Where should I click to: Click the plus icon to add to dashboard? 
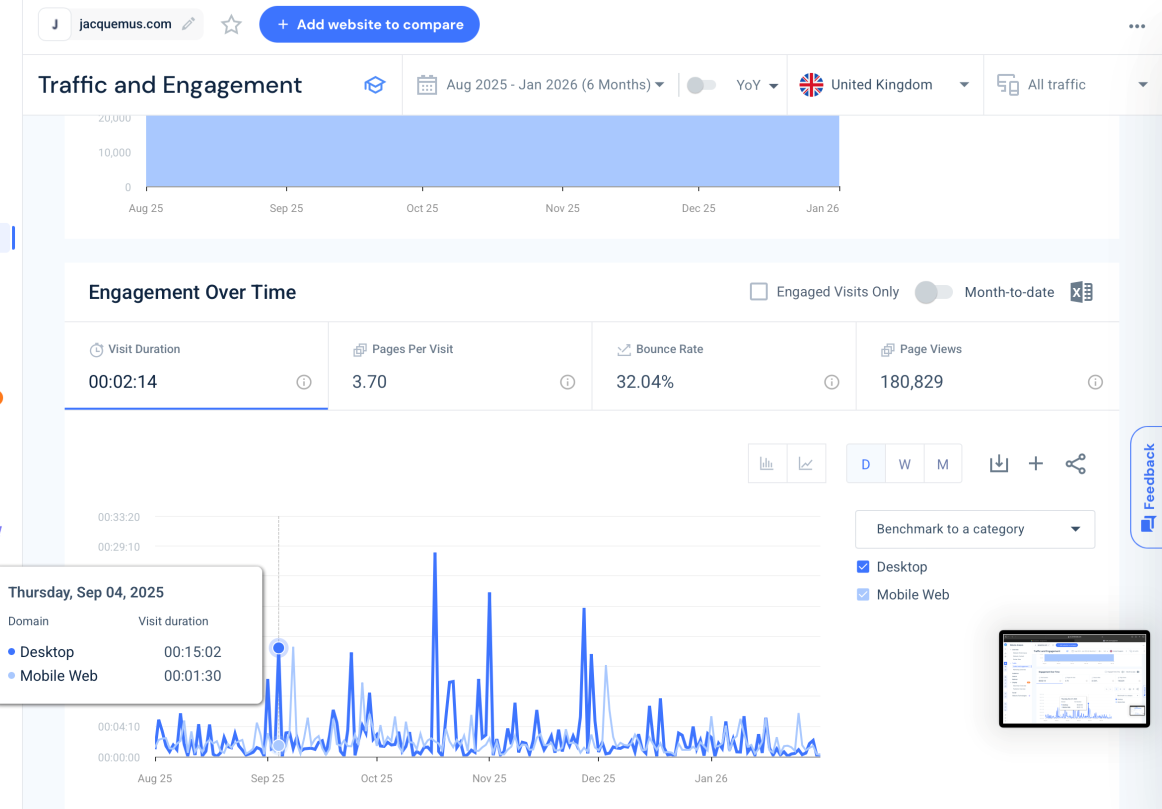(1036, 464)
